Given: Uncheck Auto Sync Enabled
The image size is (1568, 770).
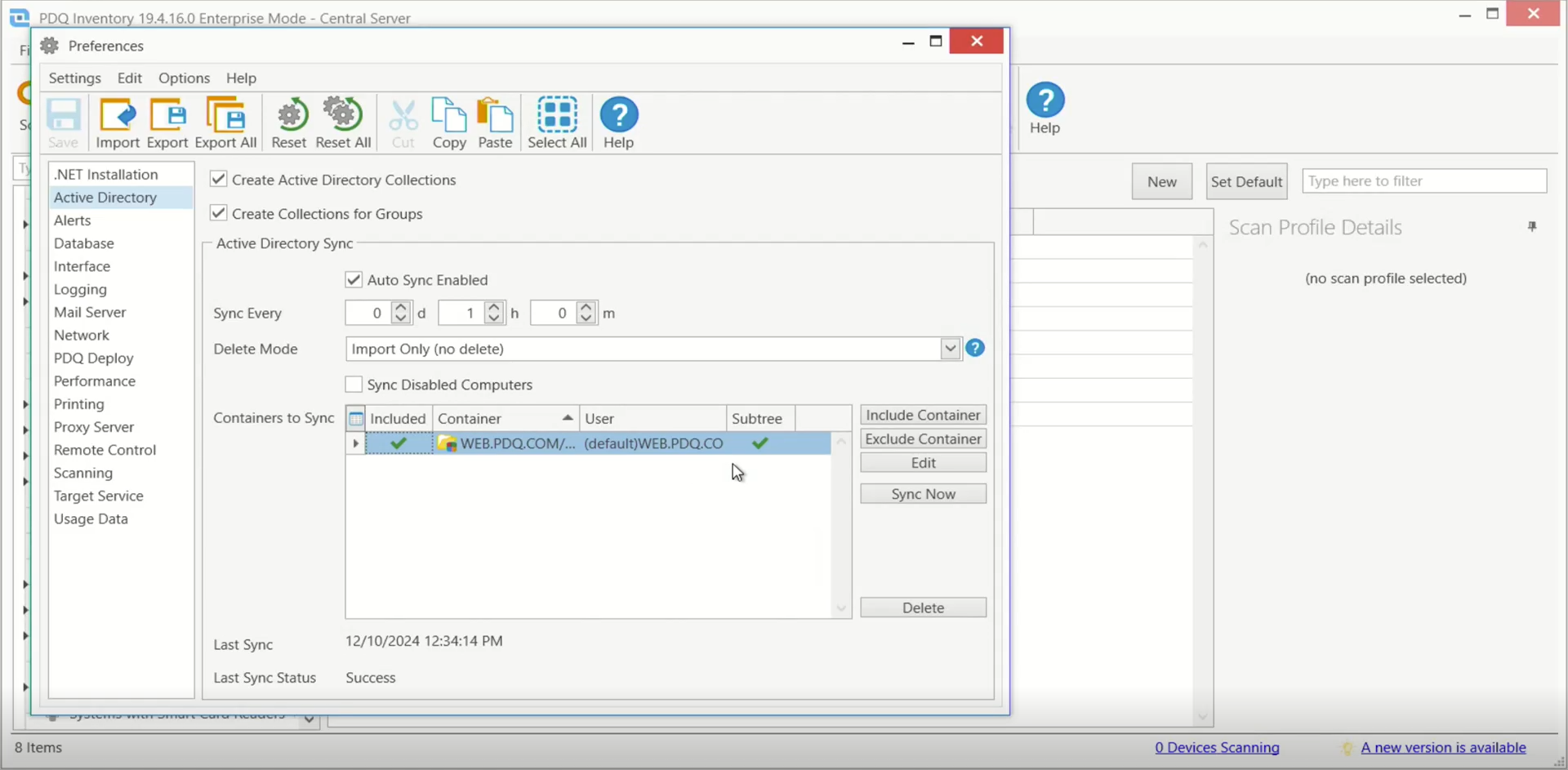Looking at the screenshot, I should tap(354, 279).
